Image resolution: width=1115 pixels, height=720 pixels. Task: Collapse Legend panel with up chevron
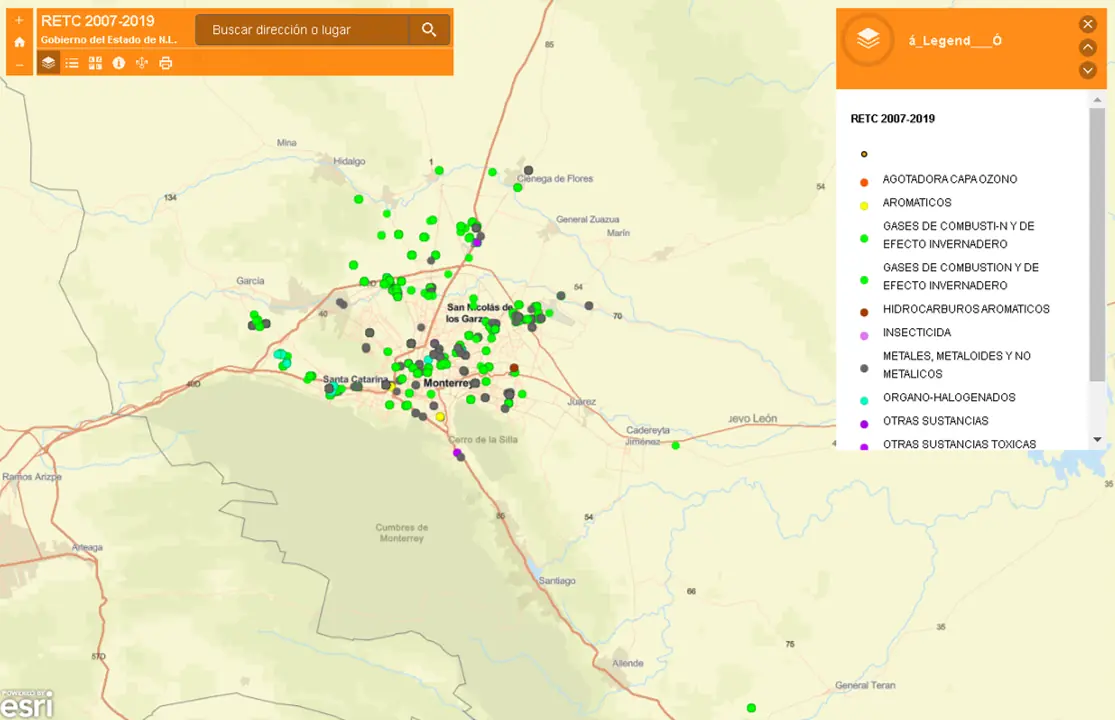click(1088, 47)
